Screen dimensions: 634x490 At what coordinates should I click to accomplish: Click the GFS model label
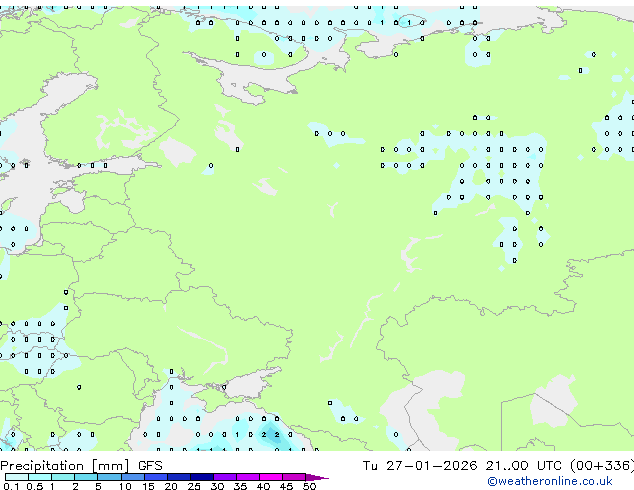coord(150,466)
